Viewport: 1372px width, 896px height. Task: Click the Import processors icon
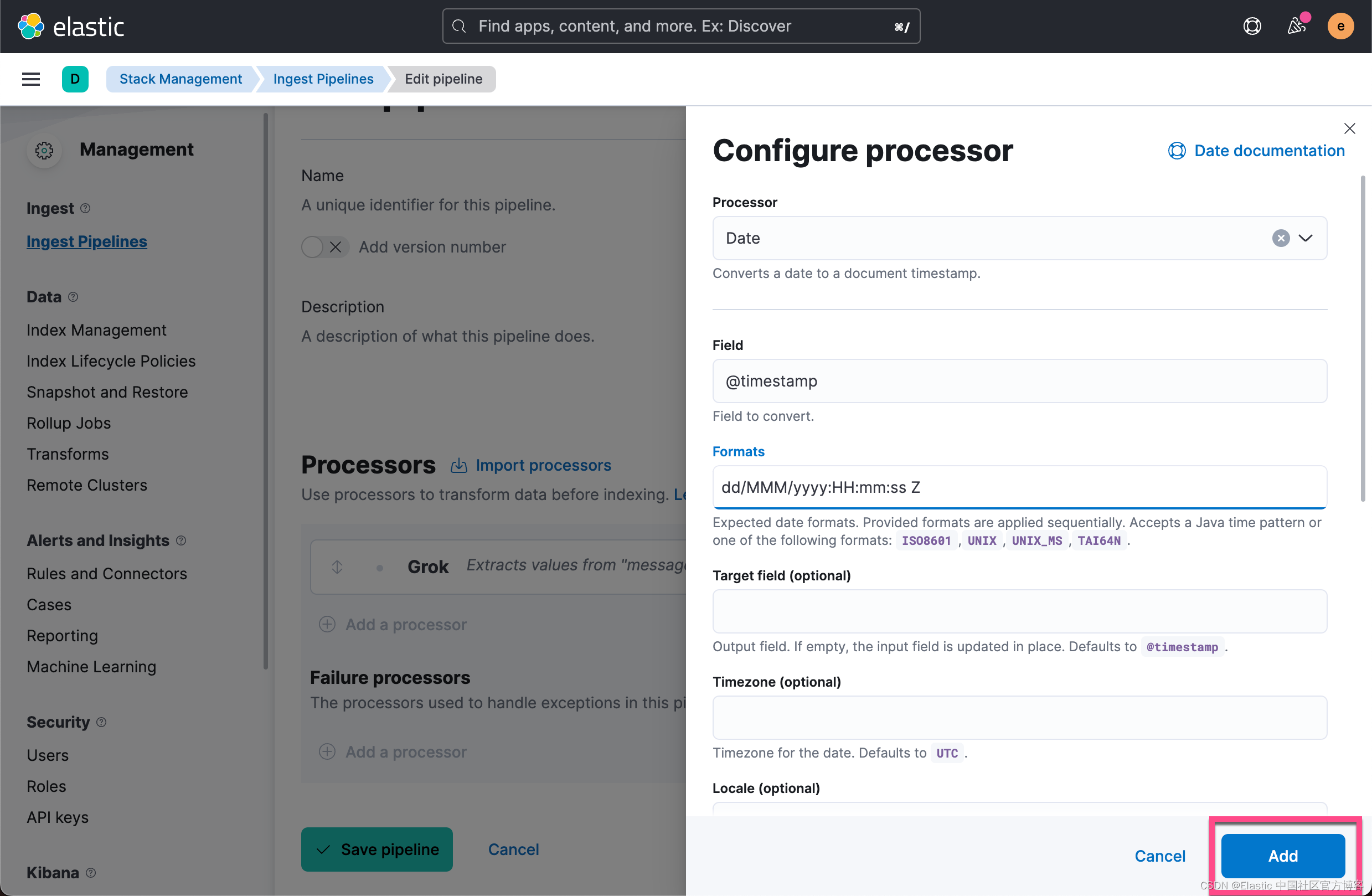(x=459, y=465)
